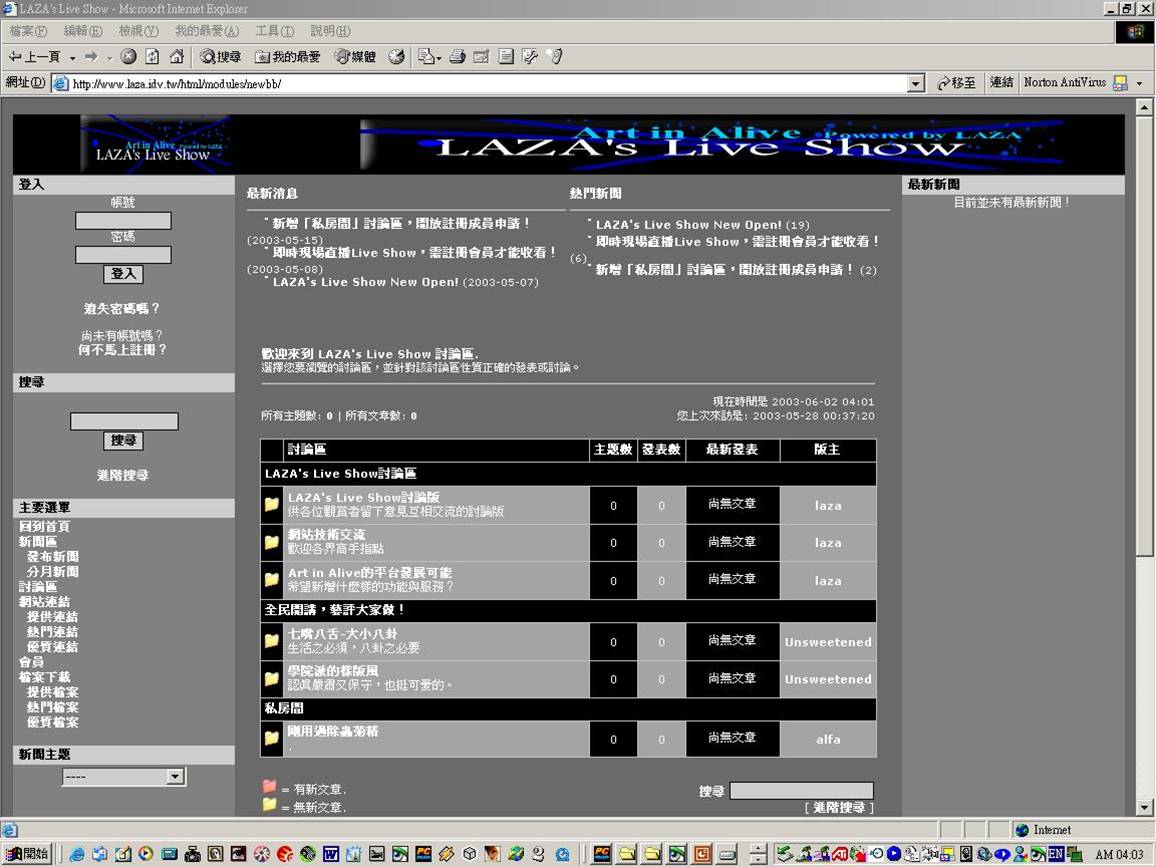Image resolution: width=1156 pixels, height=867 pixels.
Task: Click the folder icon beside 七嘴八舌-大小八卦
Action: [271, 642]
